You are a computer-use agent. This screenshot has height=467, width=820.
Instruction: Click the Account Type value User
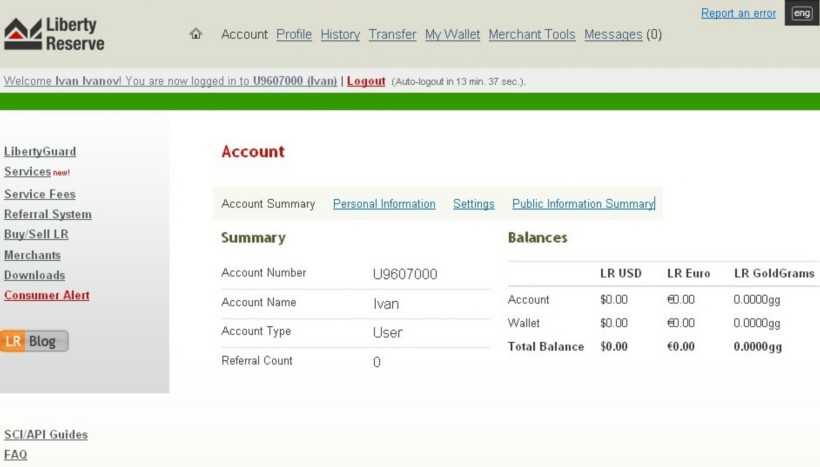tap(388, 333)
